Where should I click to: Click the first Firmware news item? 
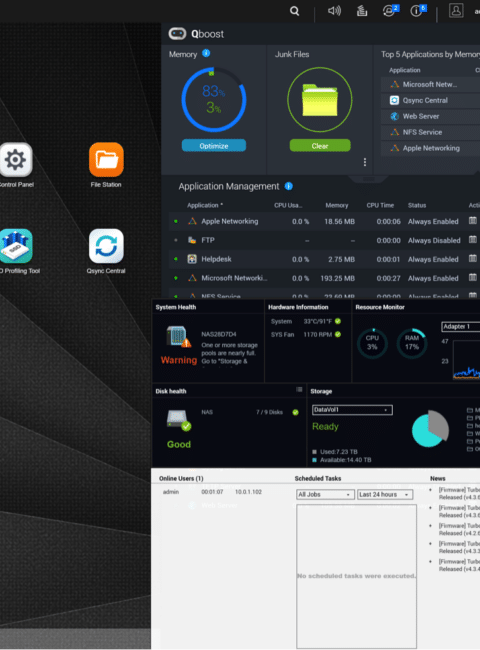(x=459, y=493)
